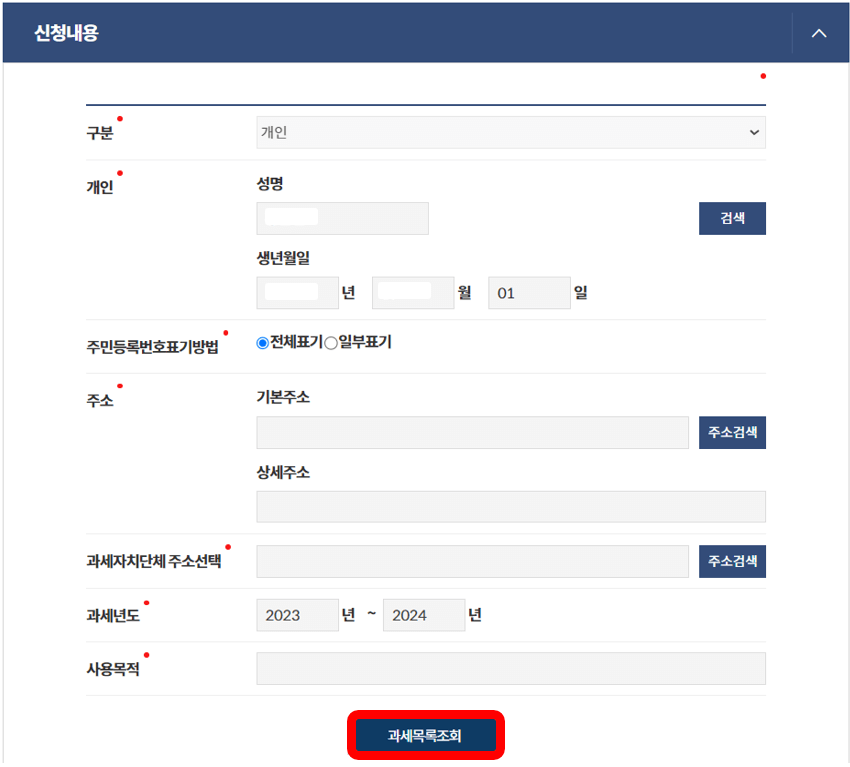Click the 사용목적 input field
850x767 pixels.
(x=511, y=668)
